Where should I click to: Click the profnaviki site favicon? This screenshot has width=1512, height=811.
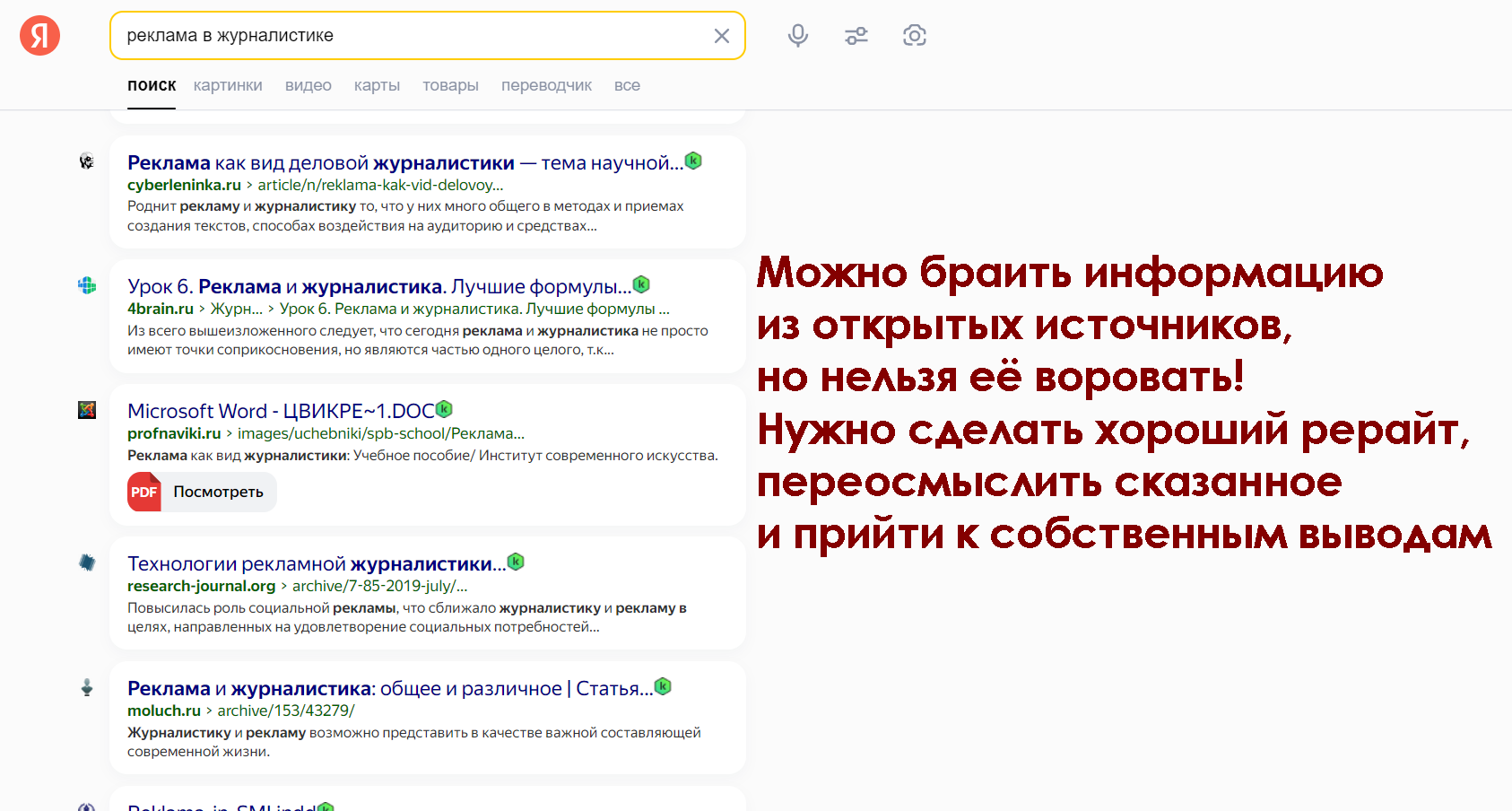tap(87, 410)
